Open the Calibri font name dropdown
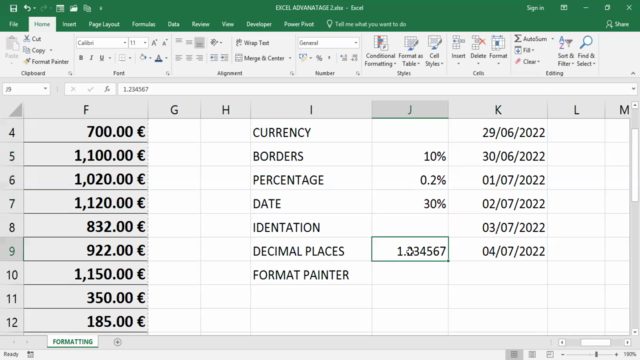The height and width of the screenshot is (360, 640). click(124, 43)
